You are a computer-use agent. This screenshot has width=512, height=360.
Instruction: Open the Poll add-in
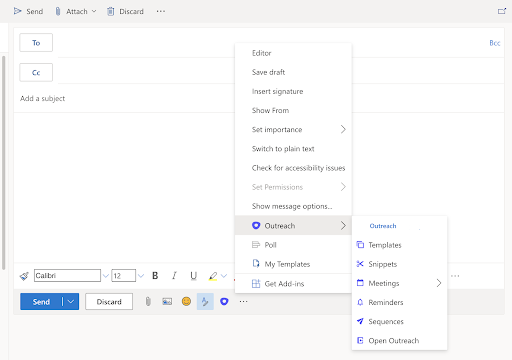coord(293,245)
